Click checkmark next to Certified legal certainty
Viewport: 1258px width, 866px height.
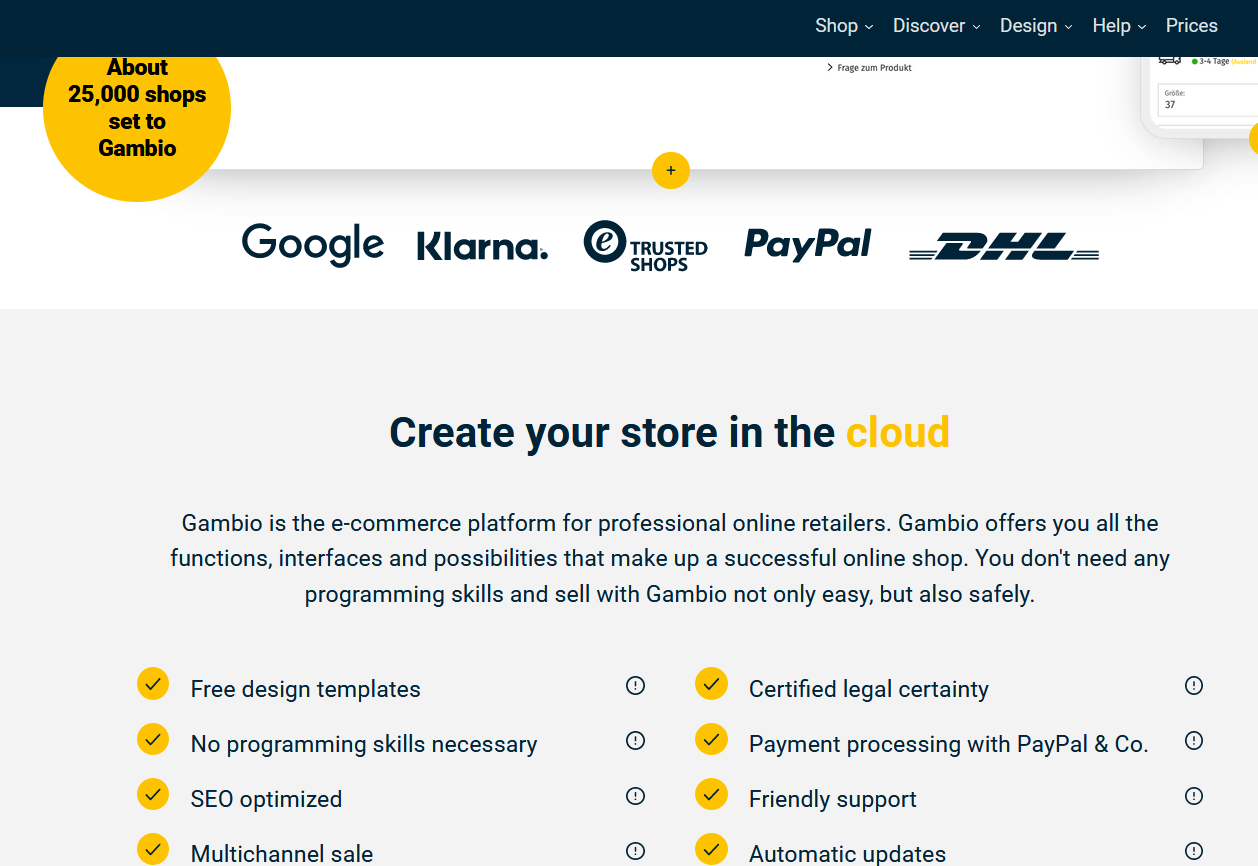711,685
